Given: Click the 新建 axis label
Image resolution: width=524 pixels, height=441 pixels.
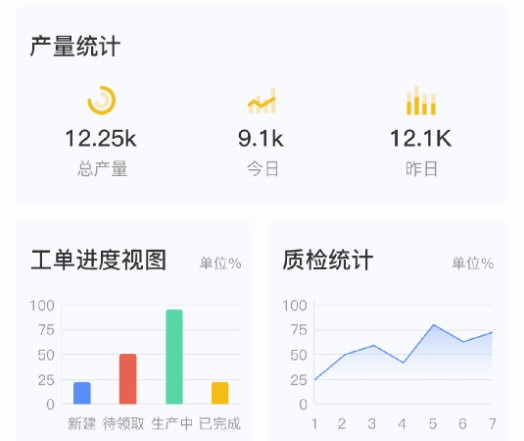Looking at the screenshot, I should tap(82, 424).
